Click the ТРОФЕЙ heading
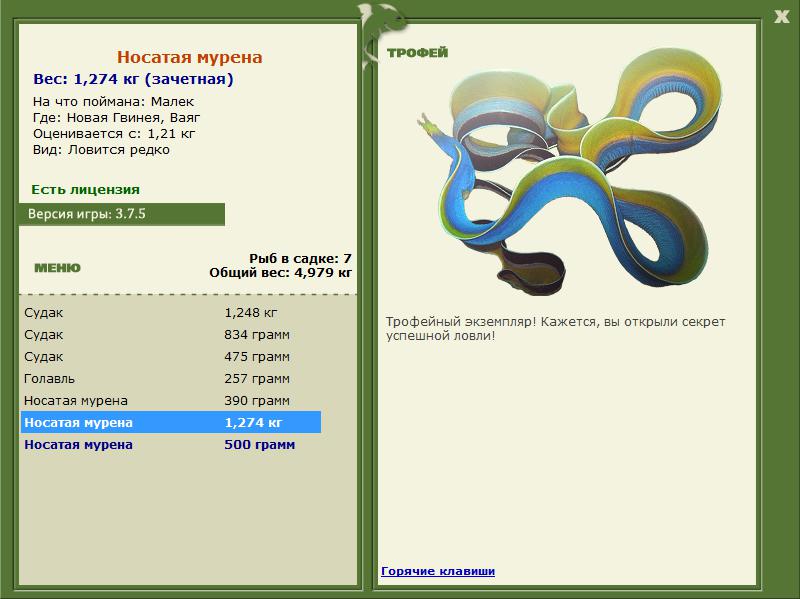800x599 pixels. (417, 53)
